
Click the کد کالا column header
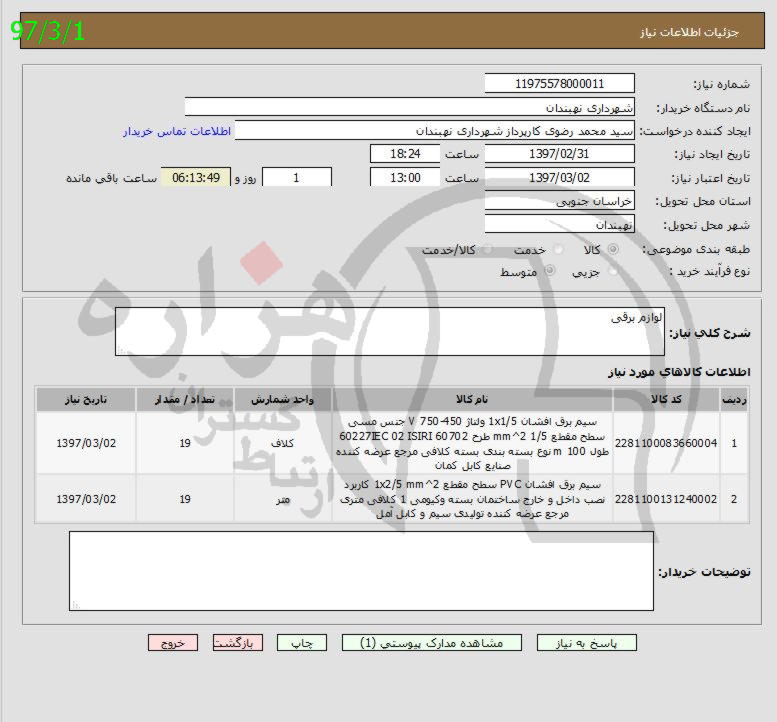coord(665,399)
